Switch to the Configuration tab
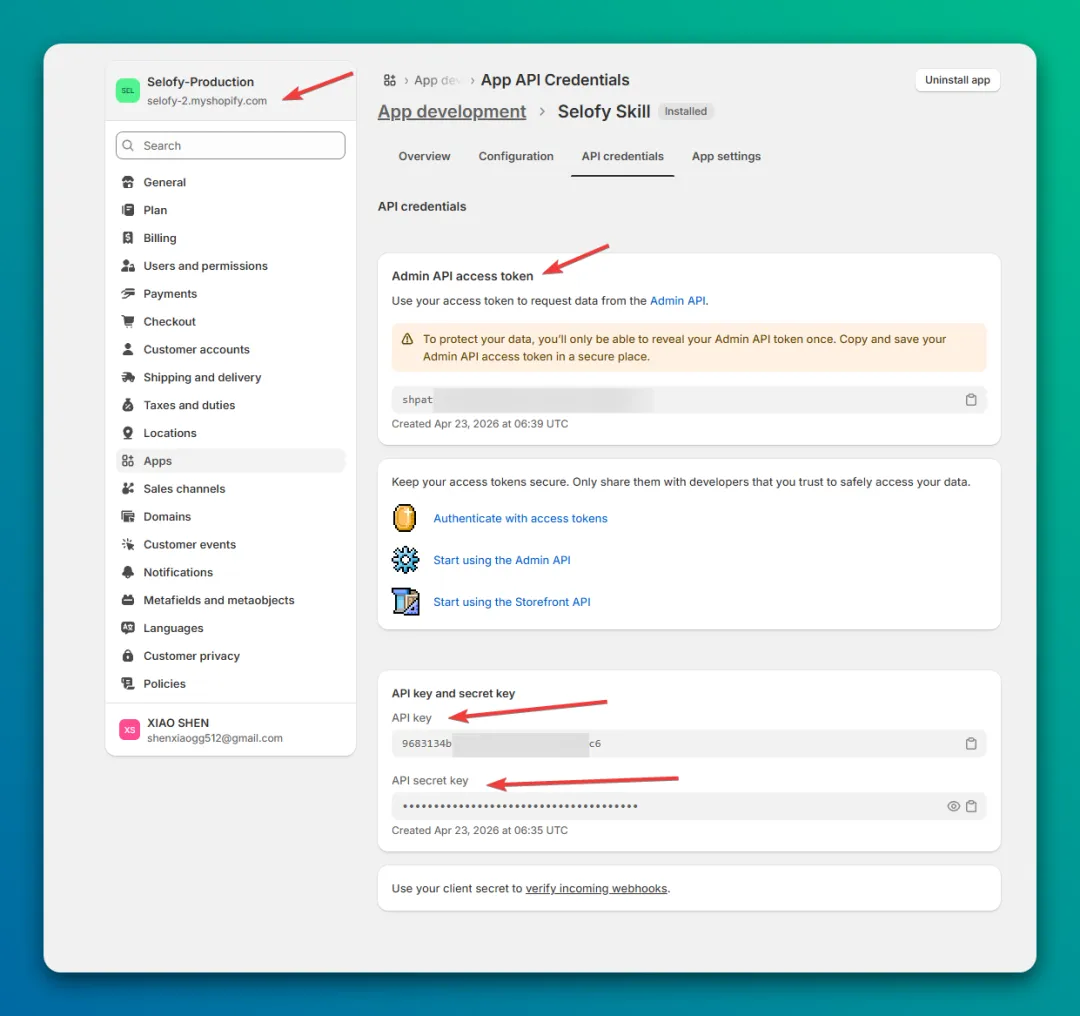The height and width of the screenshot is (1016, 1080). coord(516,156)
